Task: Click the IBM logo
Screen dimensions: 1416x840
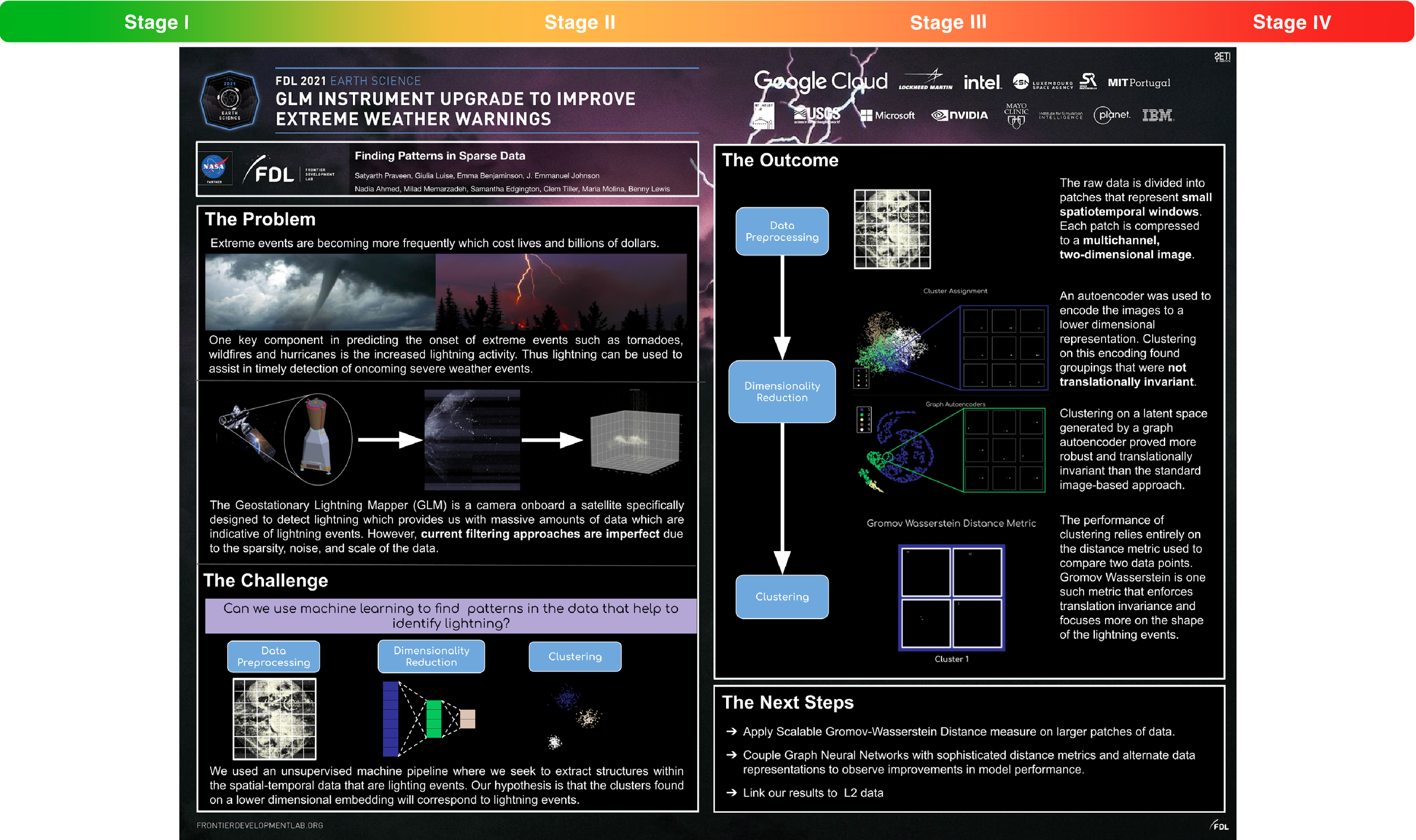Action: point(1157,116)
